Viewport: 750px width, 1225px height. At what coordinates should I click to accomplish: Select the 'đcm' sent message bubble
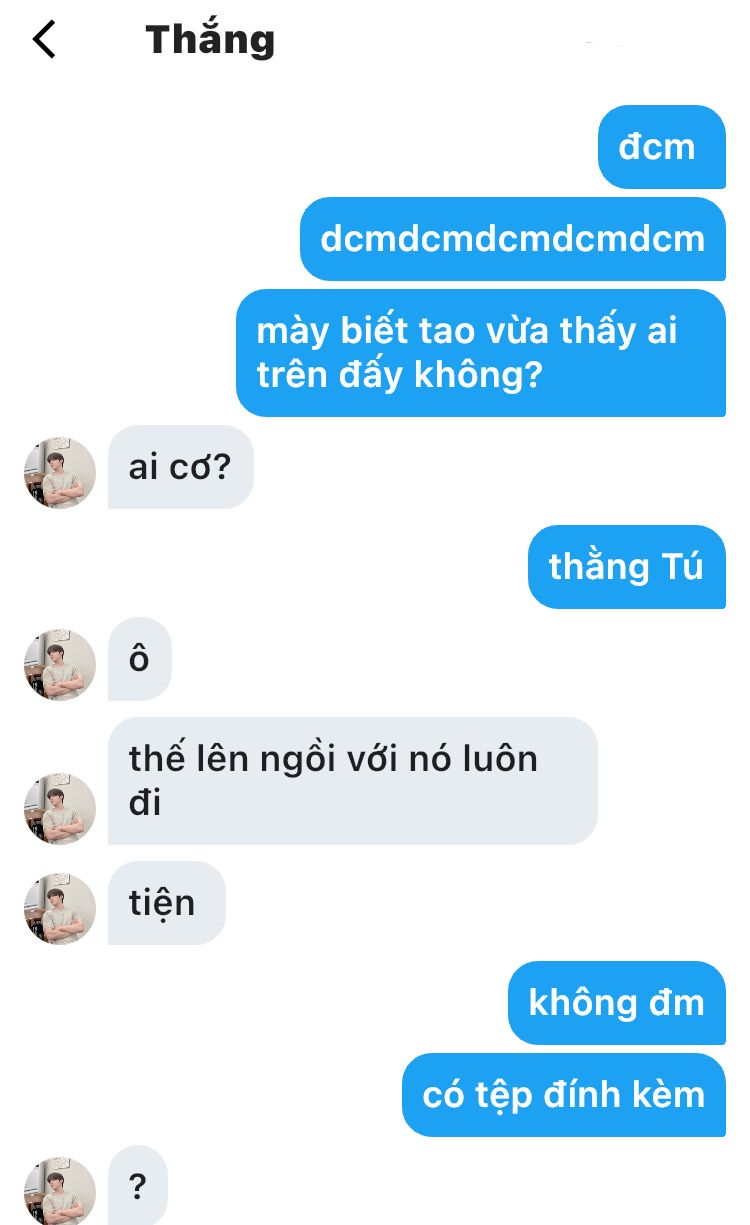(662, 147)
